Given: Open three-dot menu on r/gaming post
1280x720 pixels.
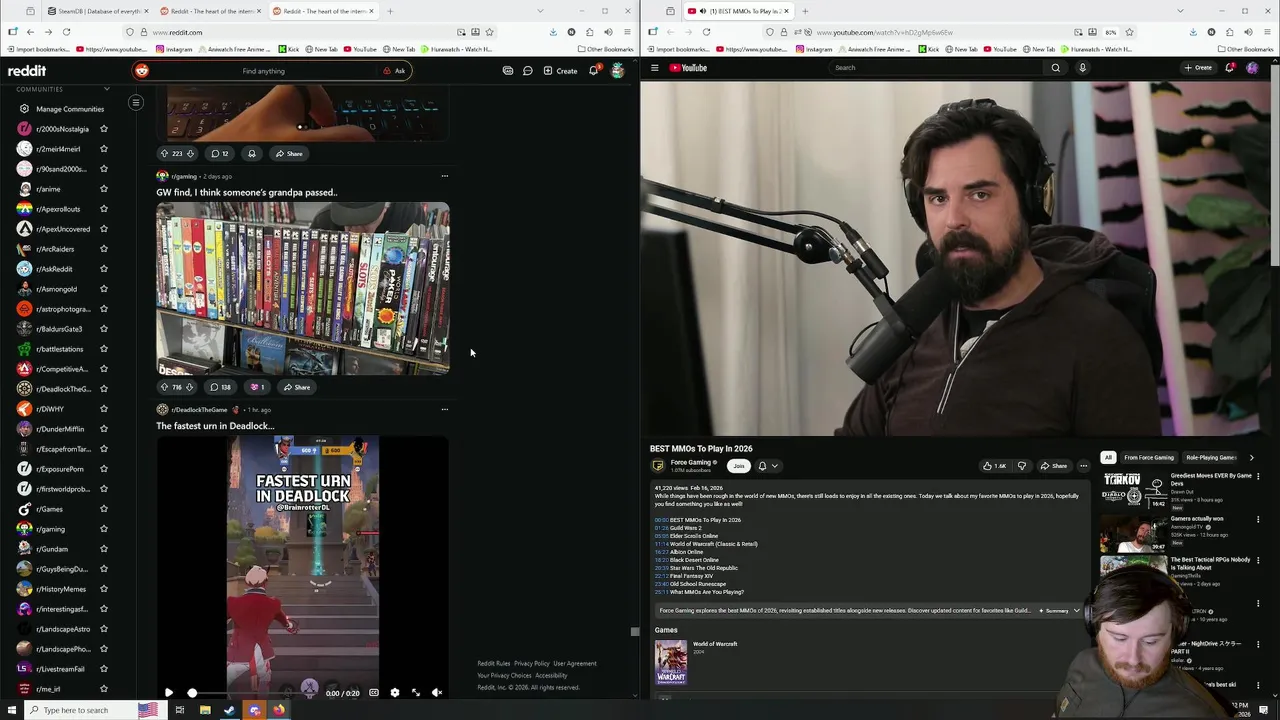Looking at the screenshot, I should 445,176.
